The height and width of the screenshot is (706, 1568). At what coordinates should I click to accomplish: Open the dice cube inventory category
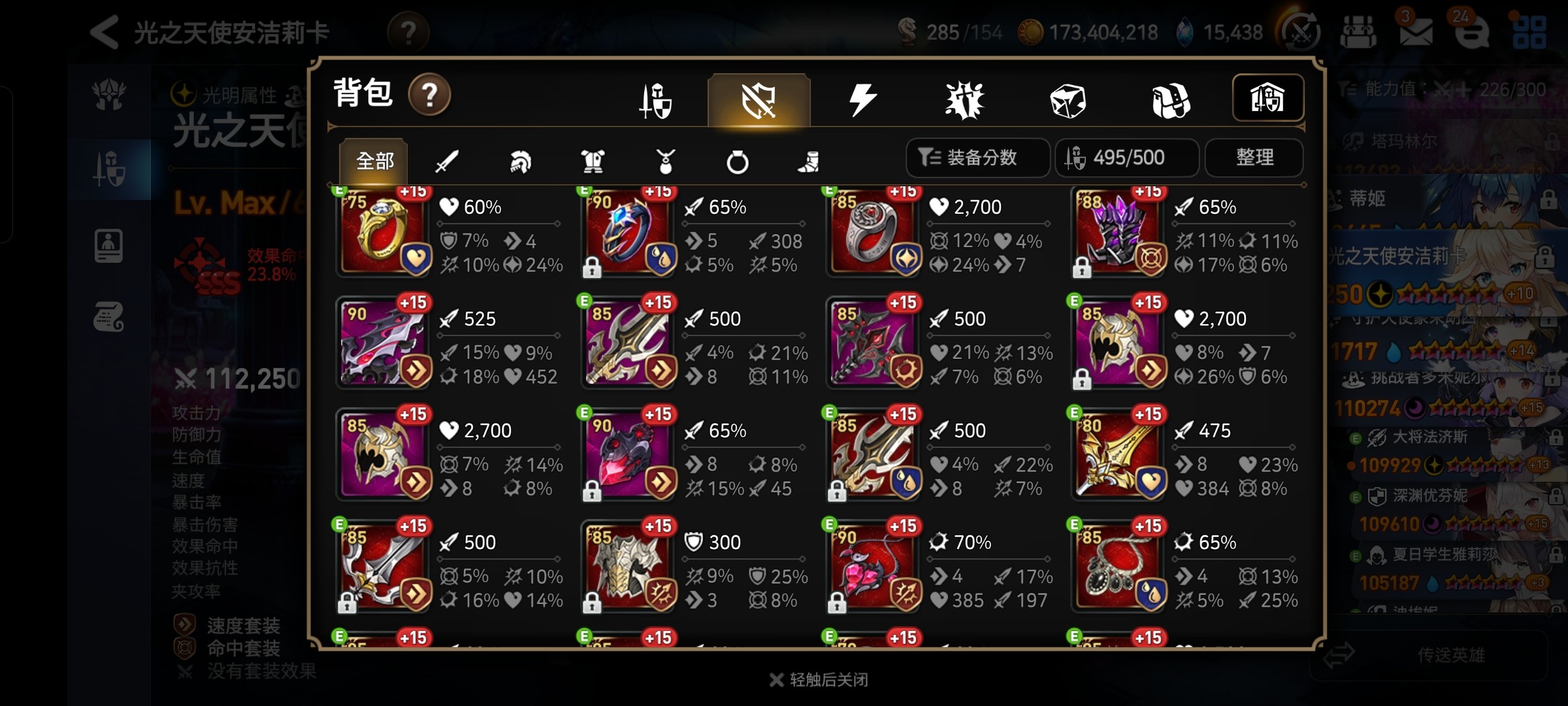(x=1068, y=101)
